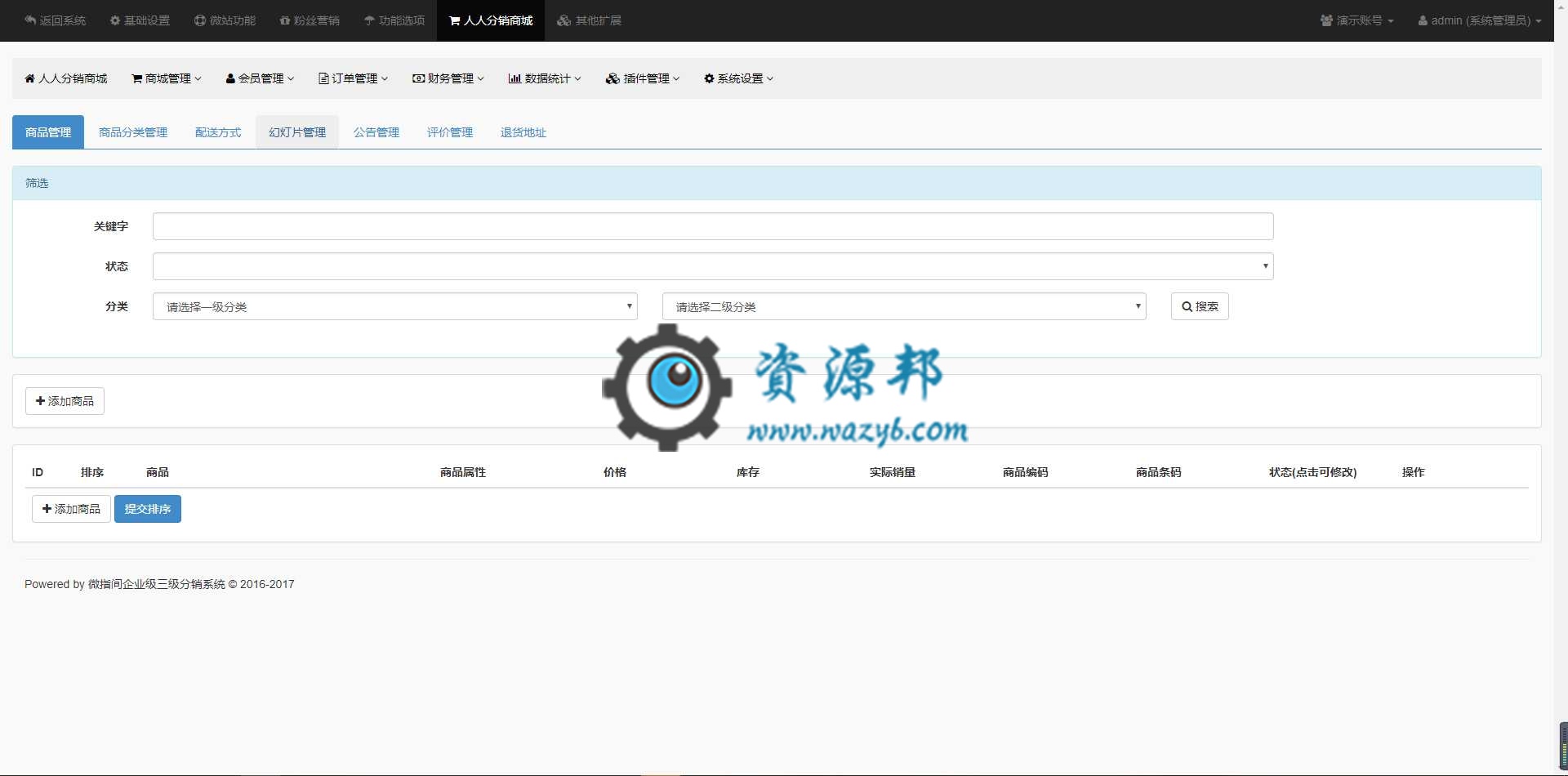Click the 商品条码 column header
The height and width of the screenshot is (776, 1568).
click(x=1159, y=472)
